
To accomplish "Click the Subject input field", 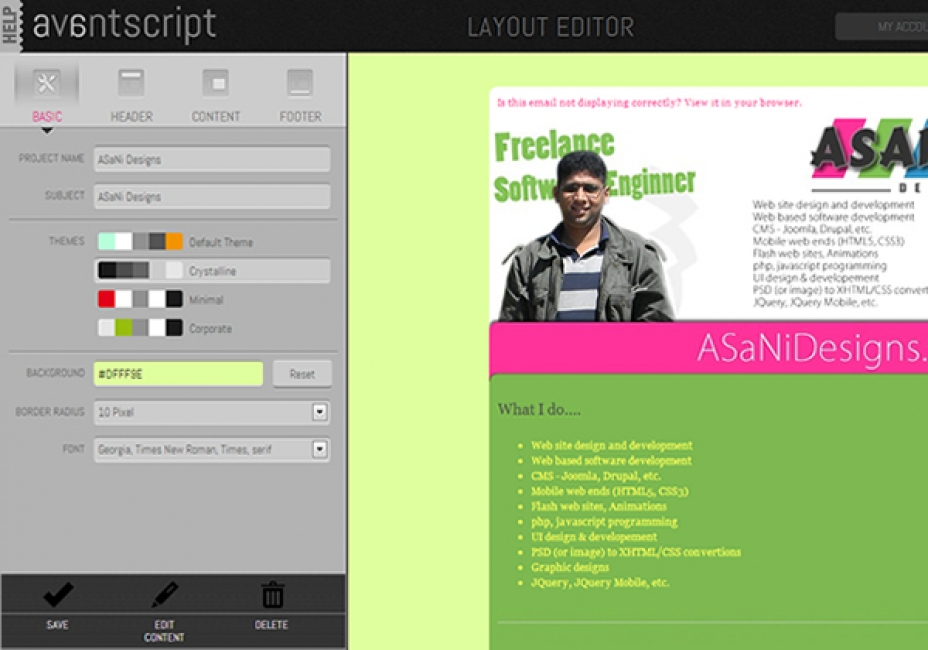I will point(212,197).
